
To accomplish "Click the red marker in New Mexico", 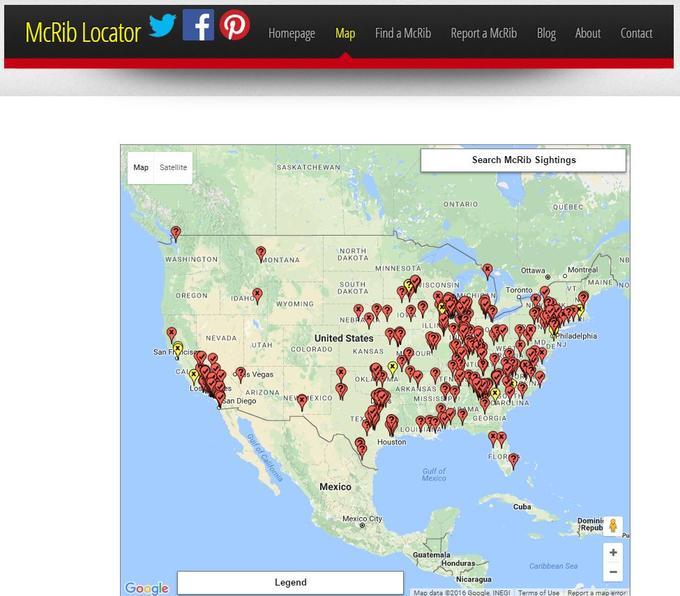I will tap(302, 402).
